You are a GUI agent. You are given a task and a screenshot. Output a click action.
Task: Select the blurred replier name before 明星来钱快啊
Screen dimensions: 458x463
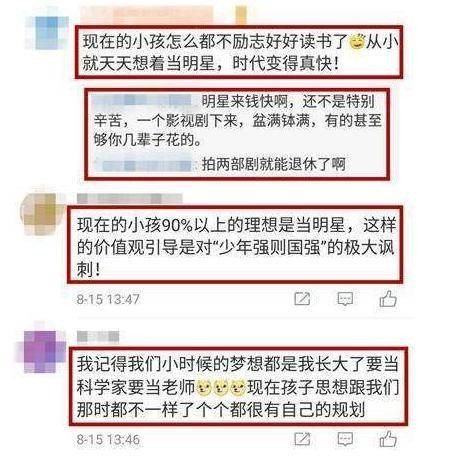click(x=143, y=100)
